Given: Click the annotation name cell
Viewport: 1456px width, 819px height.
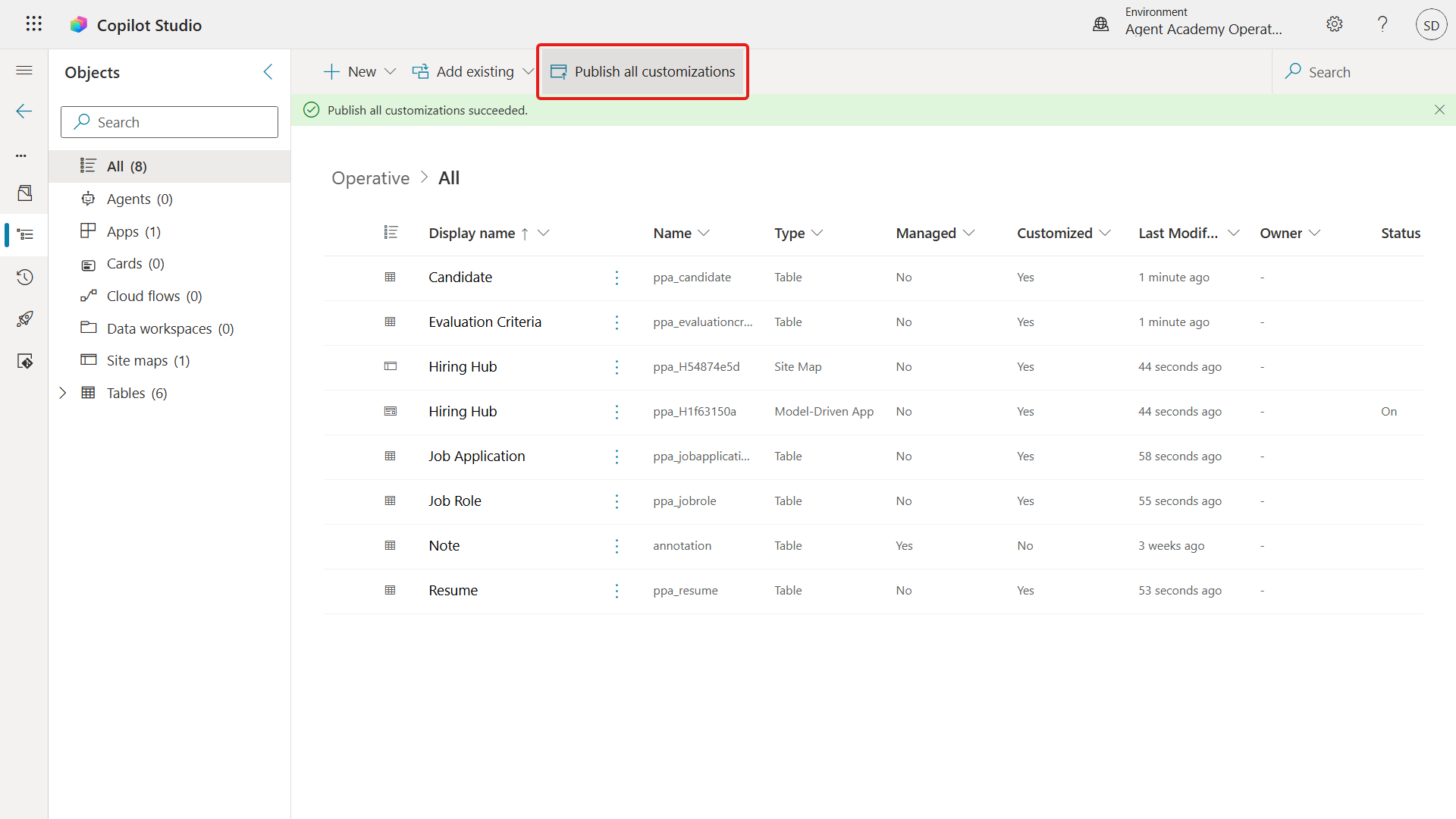Looking at the screenshot, I should pyautogui.click(x=682, y=546).
